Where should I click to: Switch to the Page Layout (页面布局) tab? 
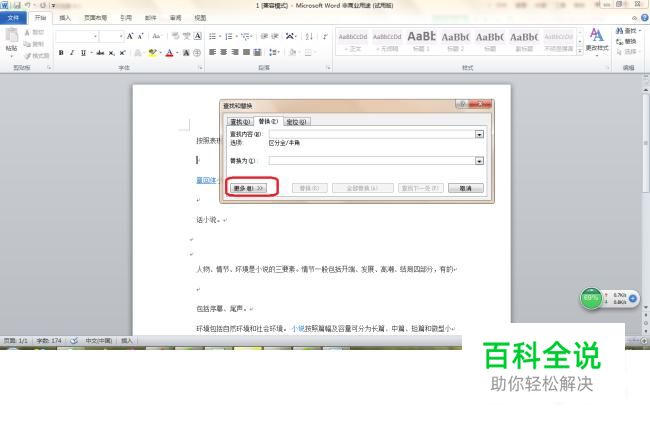tap(95, 18)
